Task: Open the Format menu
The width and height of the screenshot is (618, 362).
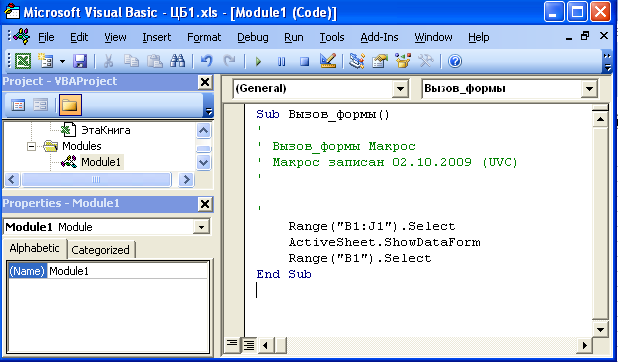Action: (x=204, y=37)
